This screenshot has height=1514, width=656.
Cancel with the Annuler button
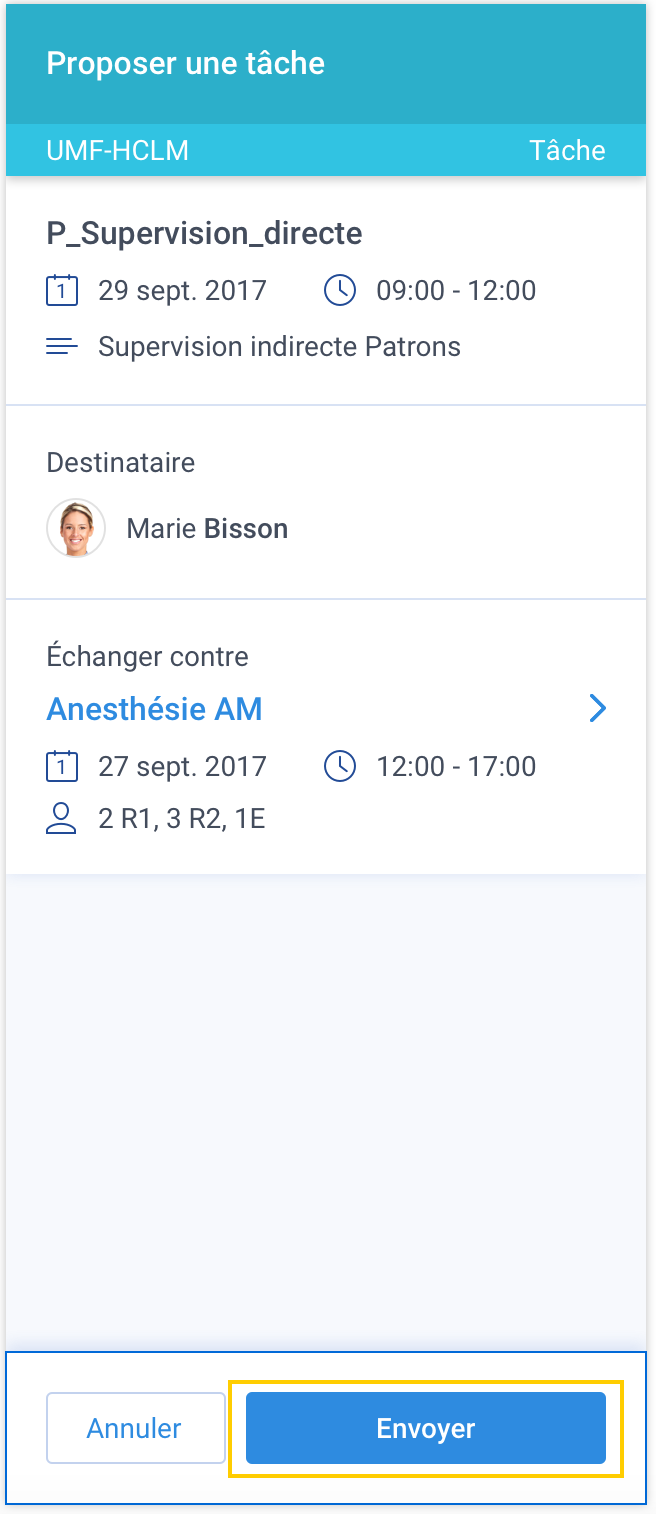click(x=135, y=1428)
